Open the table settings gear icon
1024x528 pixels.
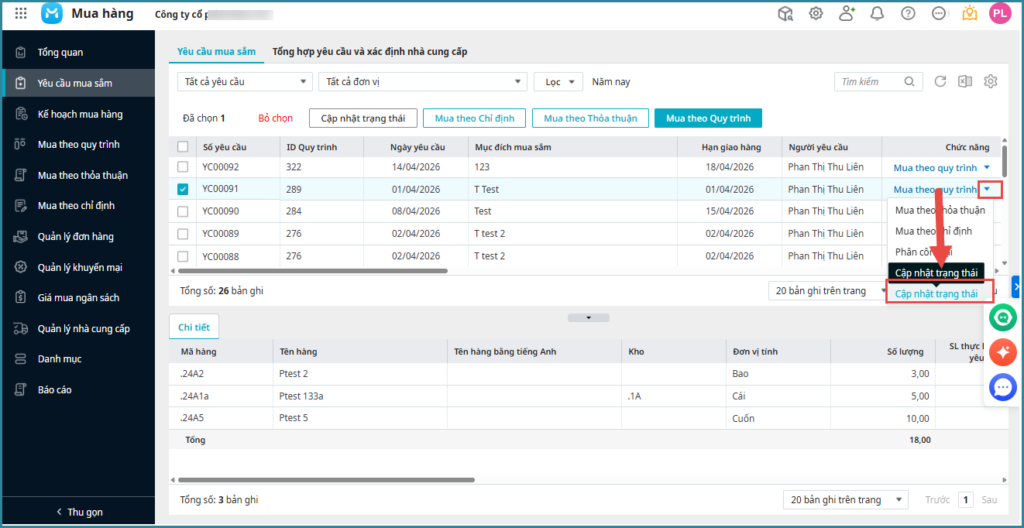tap(991, 82)
